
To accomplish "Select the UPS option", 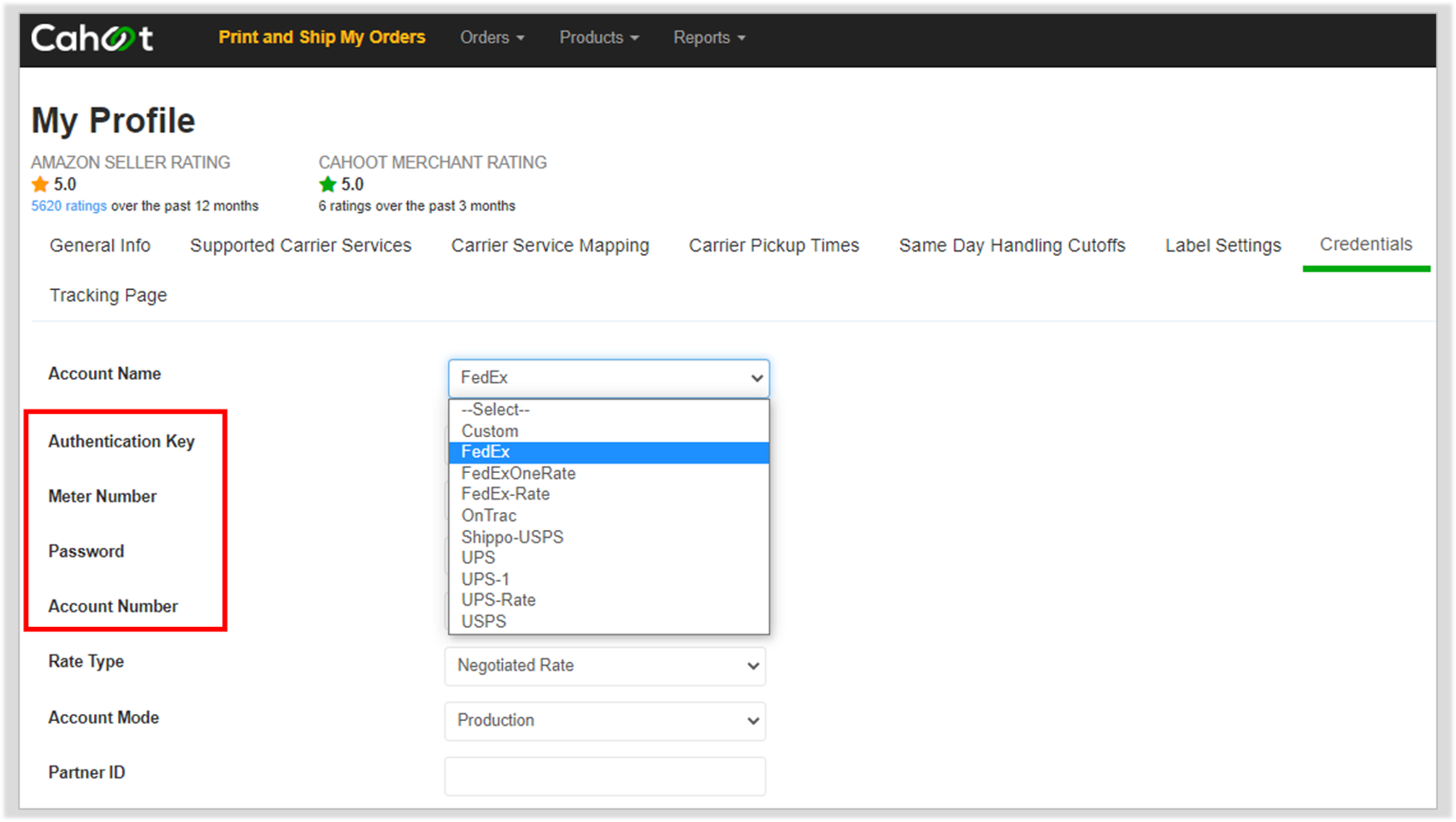I will [x=609, y=558].
